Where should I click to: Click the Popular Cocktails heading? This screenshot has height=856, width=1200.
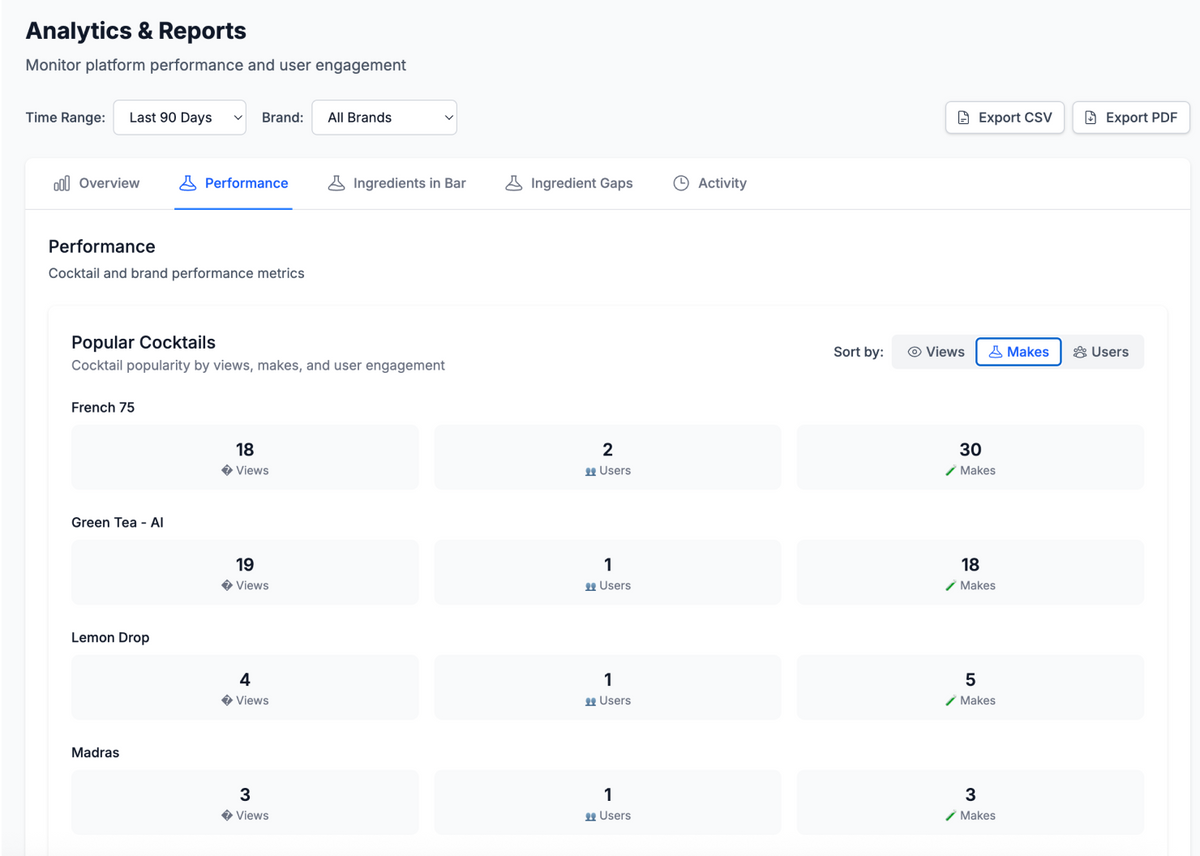[x=143, y=342]
